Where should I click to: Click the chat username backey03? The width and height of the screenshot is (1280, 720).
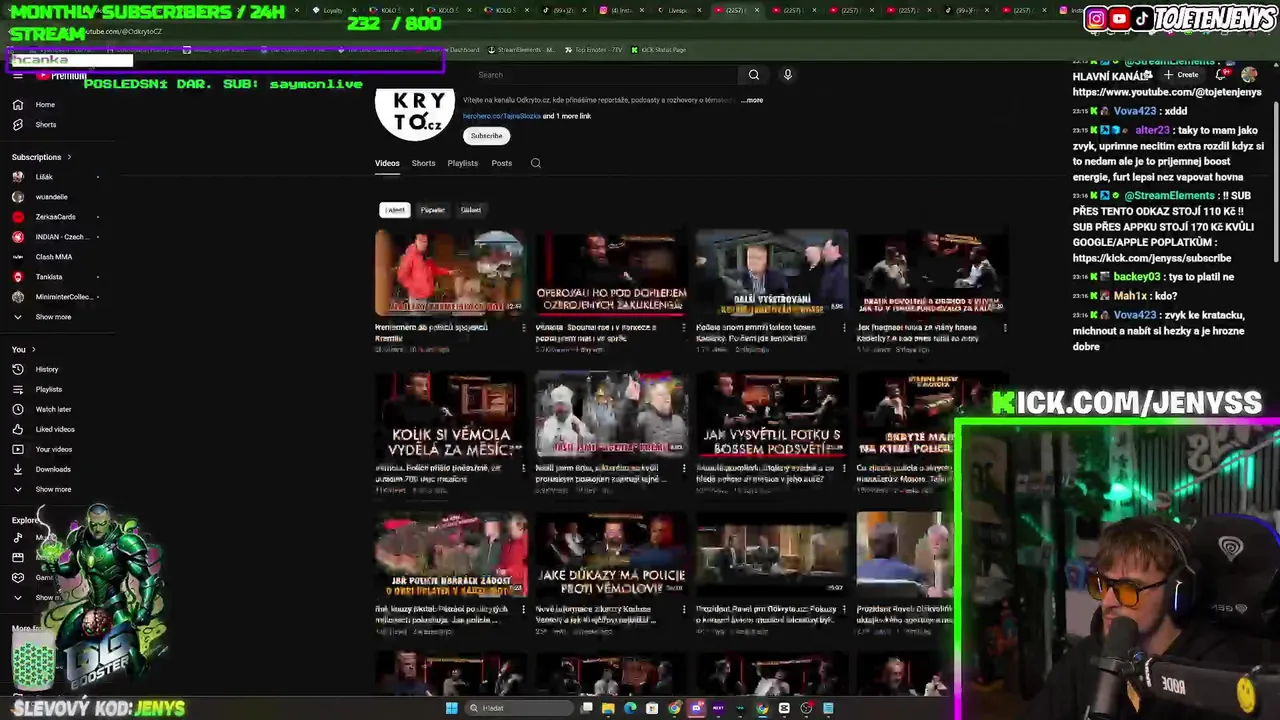pyautogui.click(x=1137, y=277)
